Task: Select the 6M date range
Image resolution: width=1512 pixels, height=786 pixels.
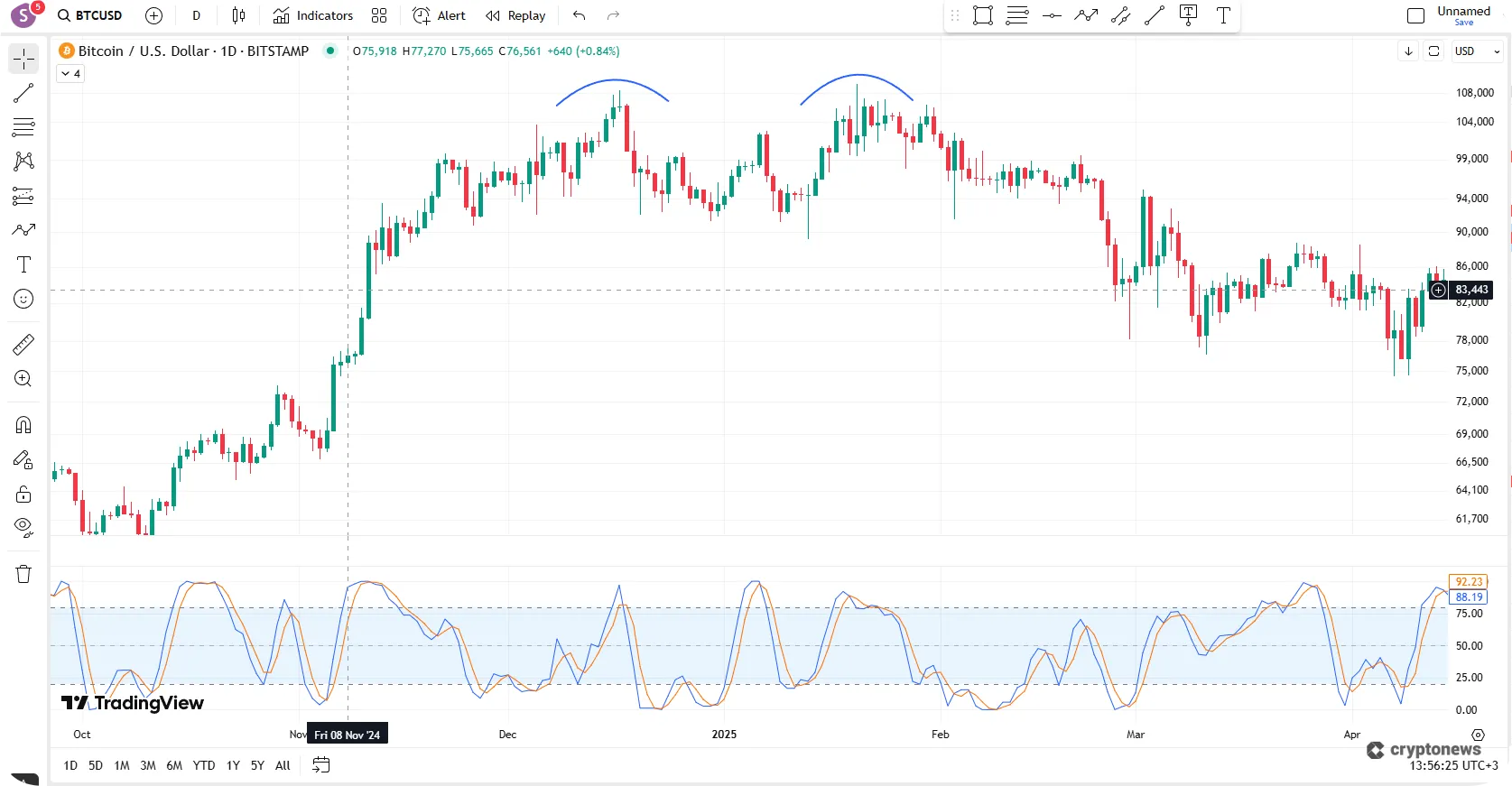Action: tap(174, 765)
